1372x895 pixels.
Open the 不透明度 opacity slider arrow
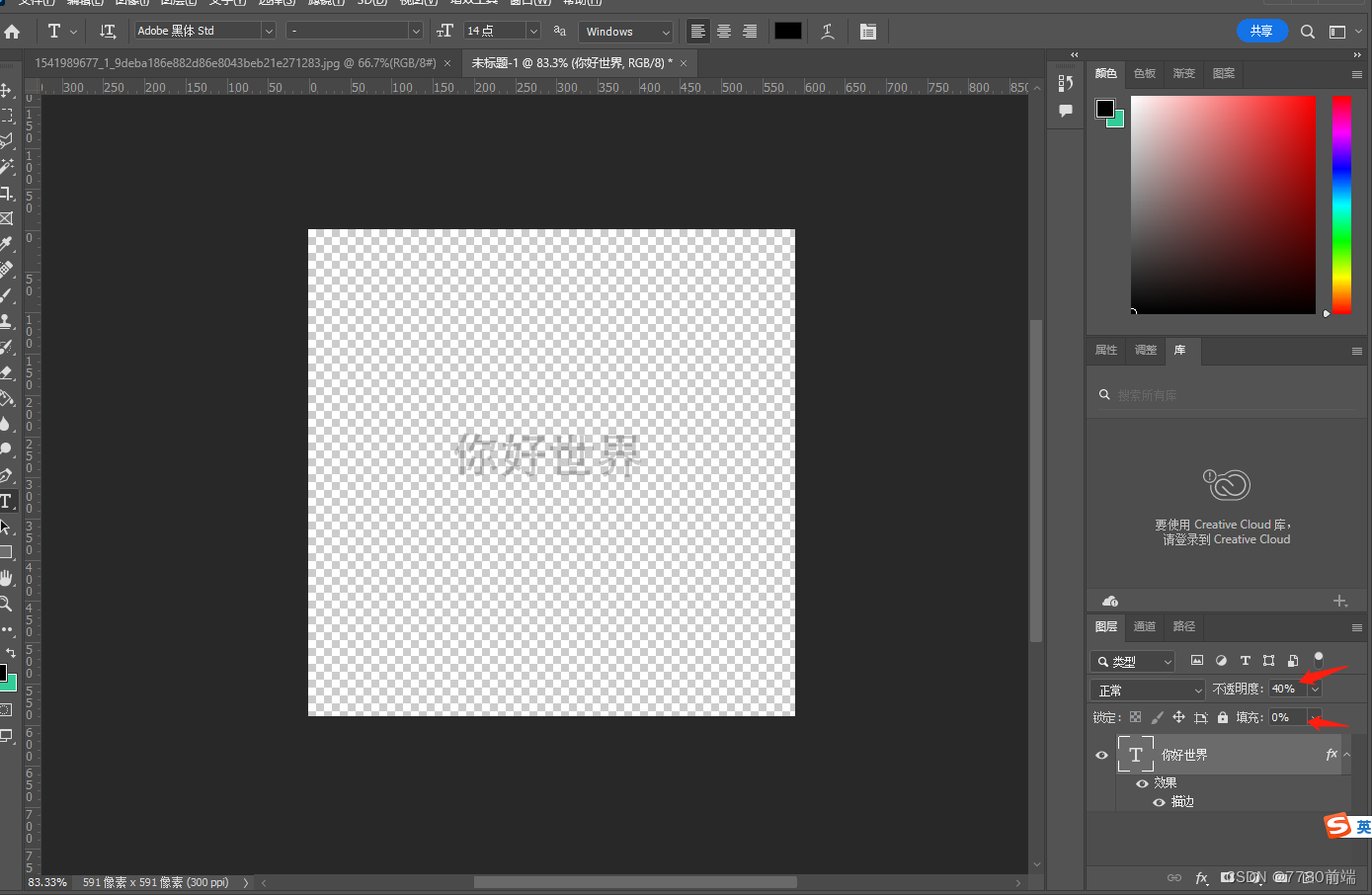1315,690
